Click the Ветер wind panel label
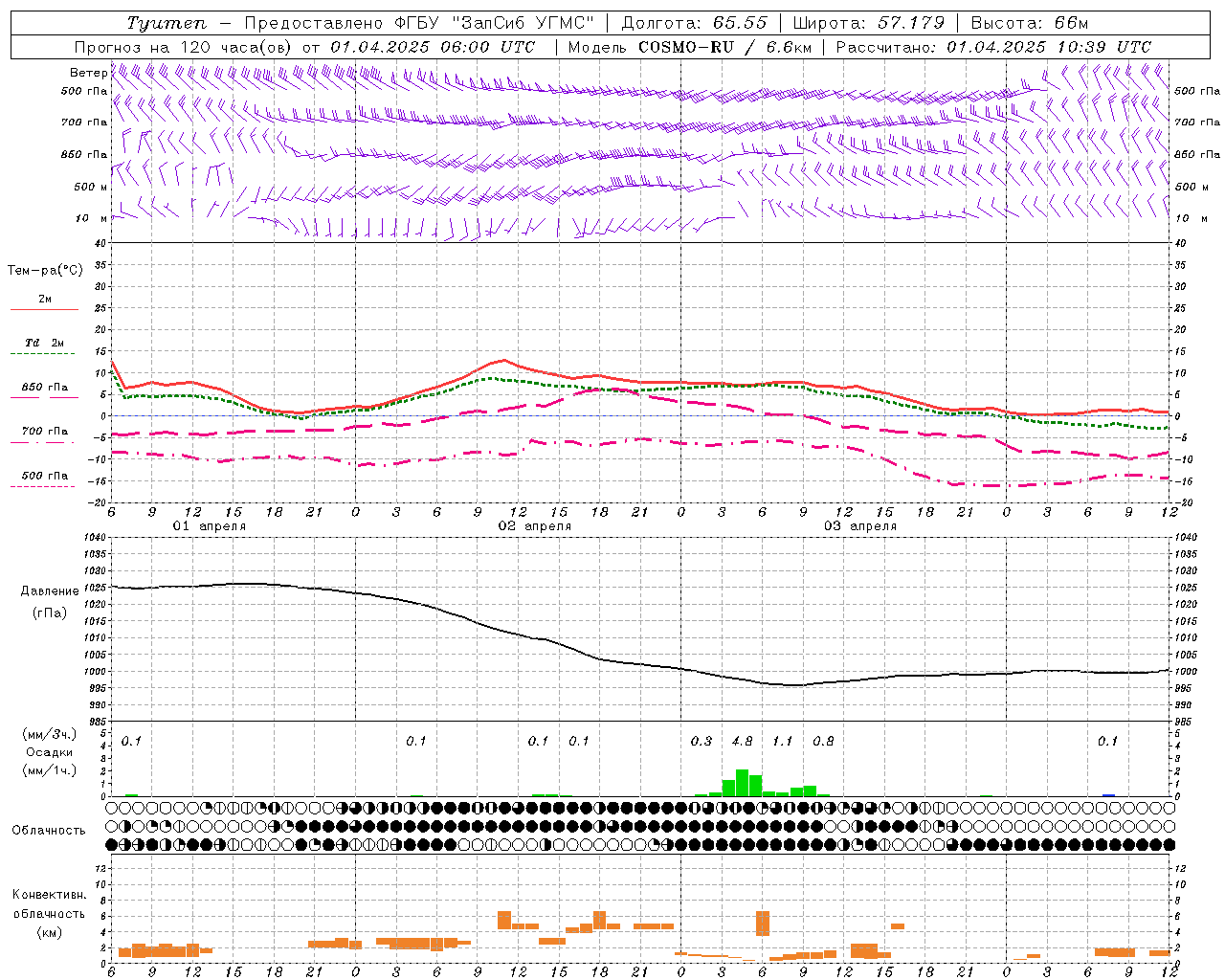Screen dimensions: 1225x980 (x=88, y=73)
